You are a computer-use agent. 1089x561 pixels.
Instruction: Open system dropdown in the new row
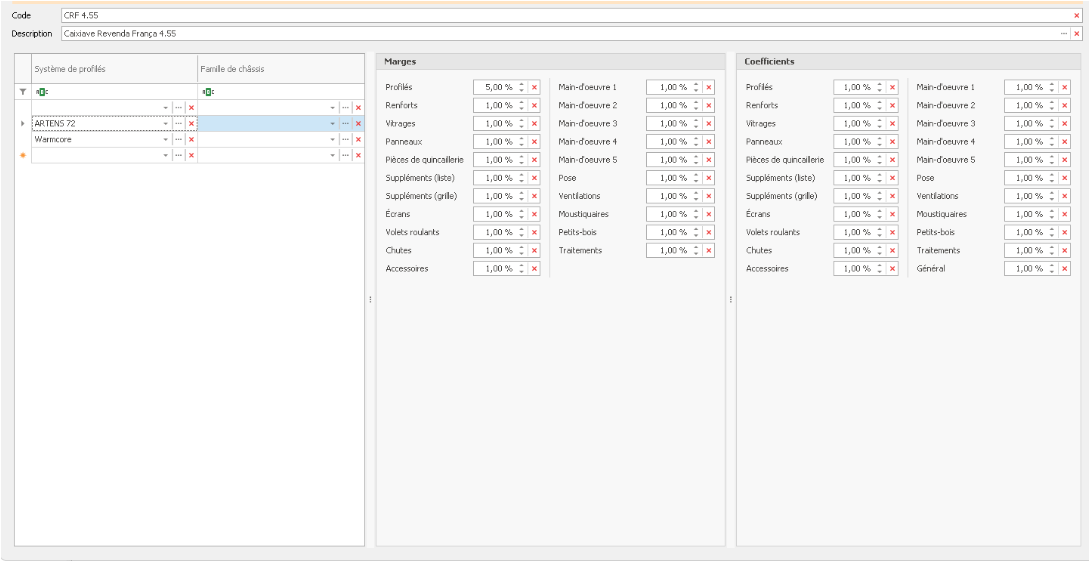165,156
